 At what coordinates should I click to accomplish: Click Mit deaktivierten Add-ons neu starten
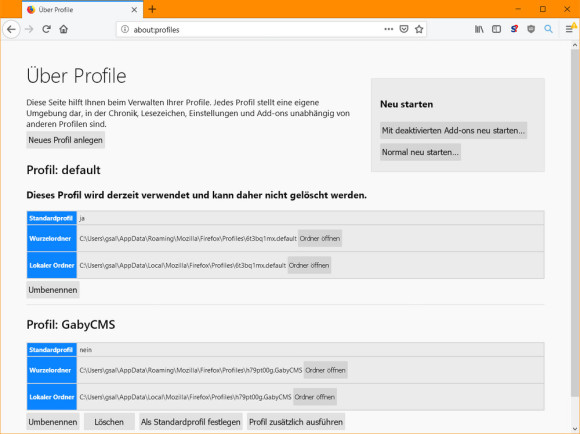tap(453, 130)
